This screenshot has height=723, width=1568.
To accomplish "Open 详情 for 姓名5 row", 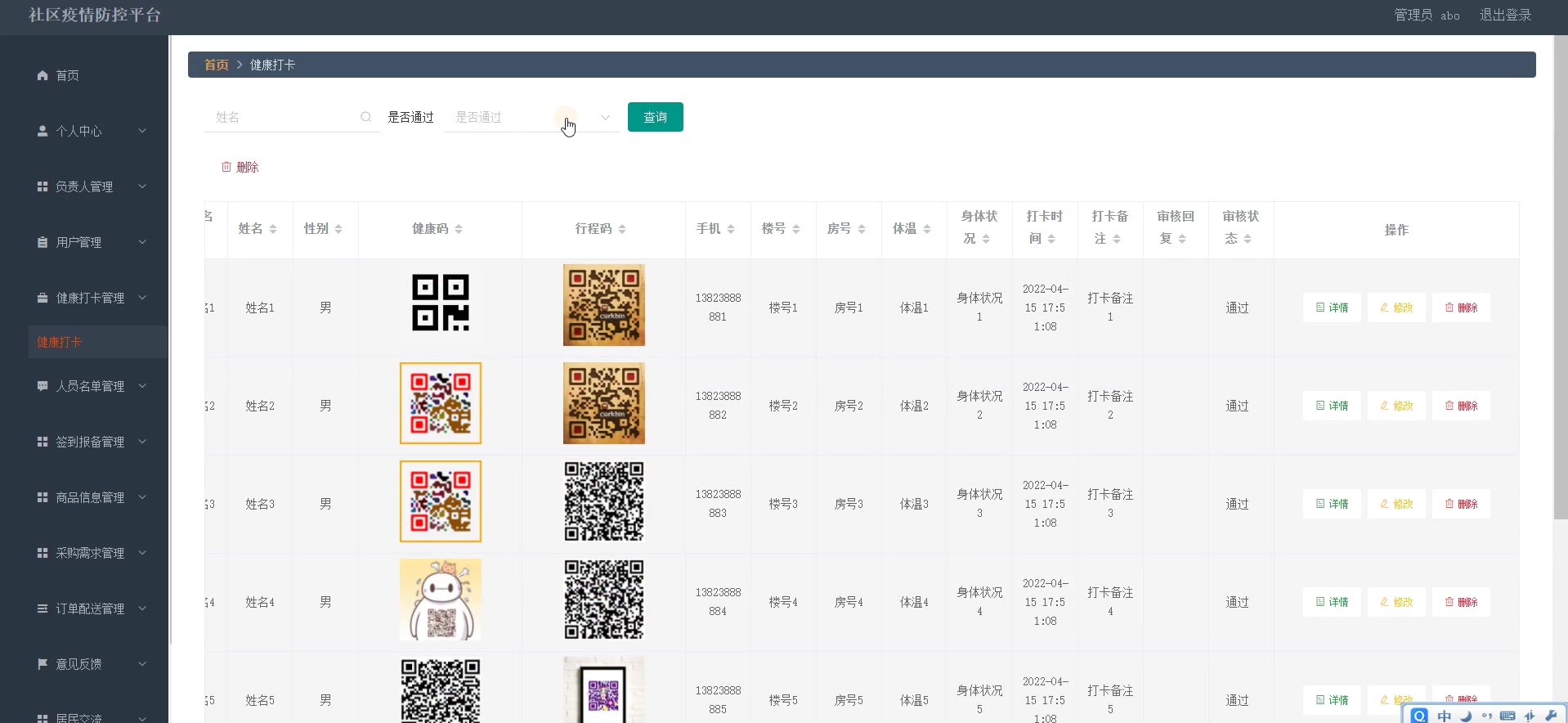I will pyautogui.click(x=1332, y=700).
